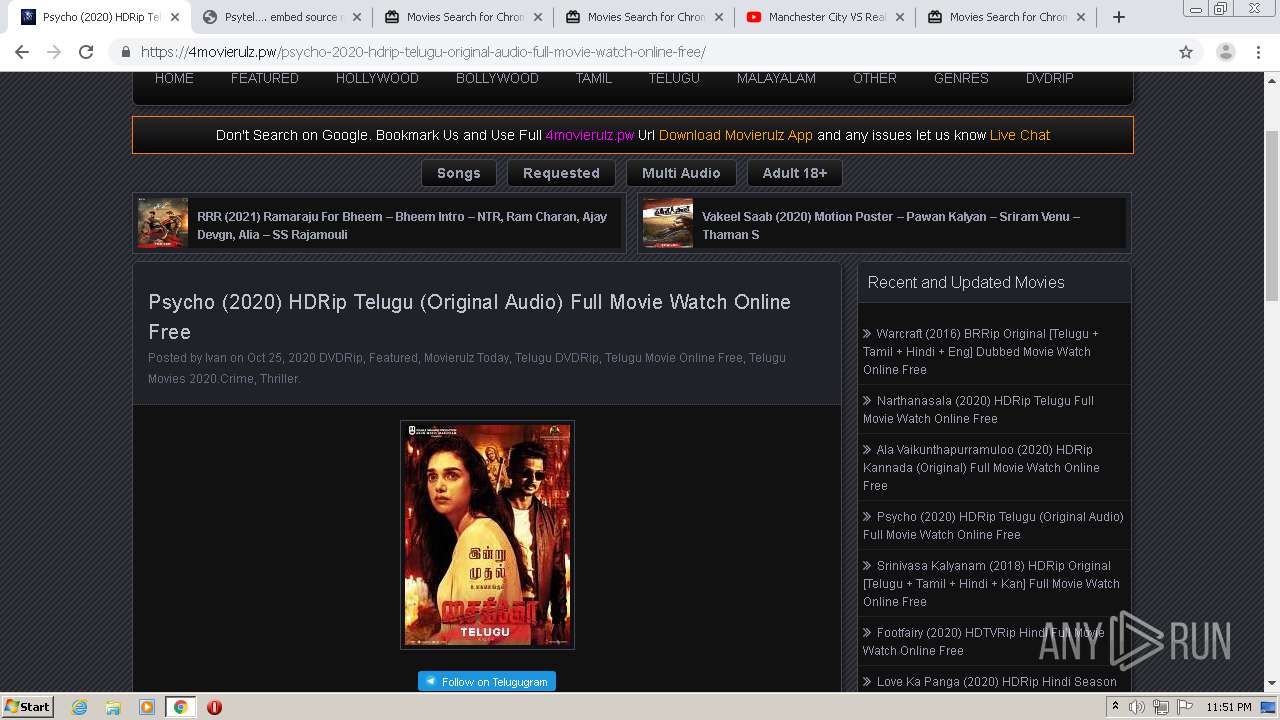
Task: Close the Manchester City VS Real tab
Action: pyautogui.click(x=899, y=17)
